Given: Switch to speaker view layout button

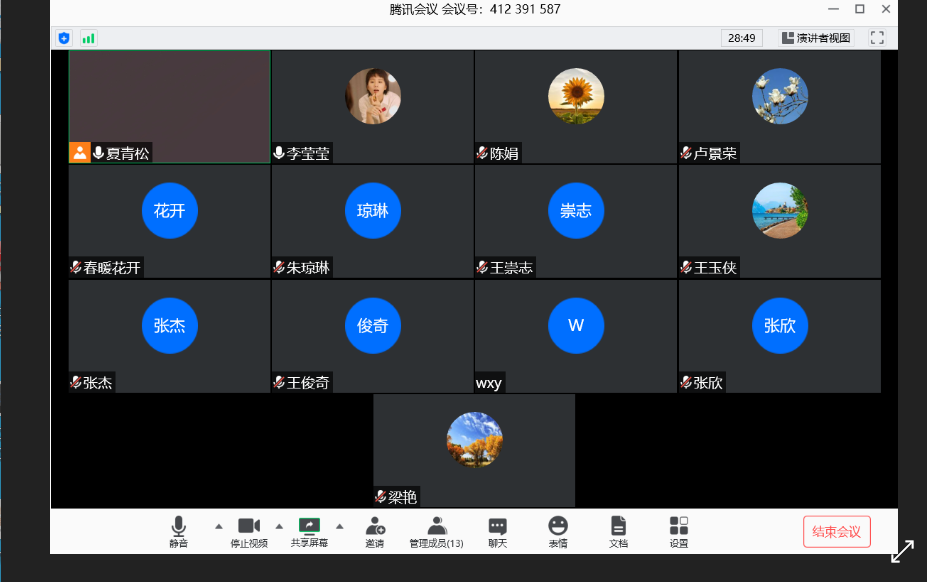Looking at the screenshot, I should pos(816,38).
